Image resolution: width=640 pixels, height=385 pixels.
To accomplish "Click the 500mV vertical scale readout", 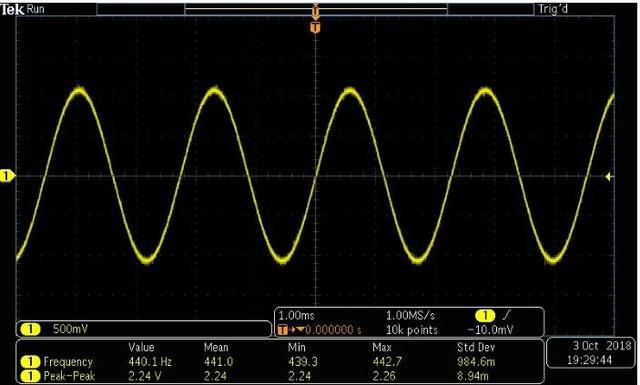I will pyautogui.click(x=70, y=329).
